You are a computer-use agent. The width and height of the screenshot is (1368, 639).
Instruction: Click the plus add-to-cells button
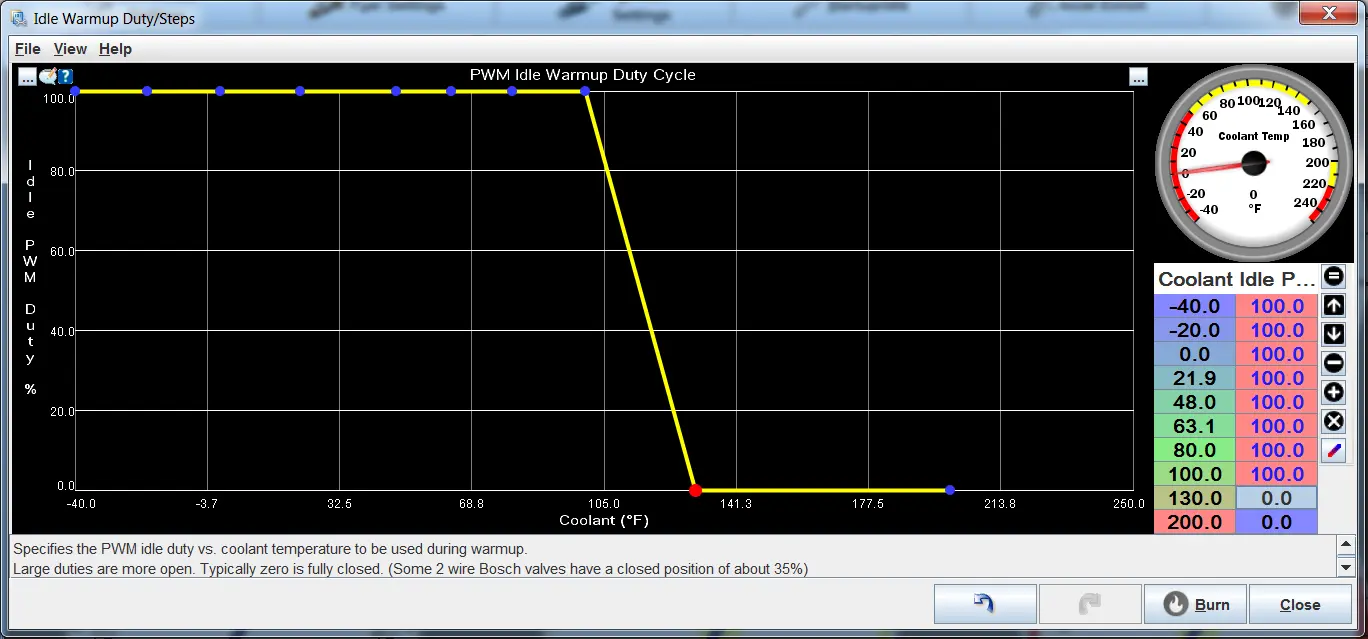[1333, 392]
